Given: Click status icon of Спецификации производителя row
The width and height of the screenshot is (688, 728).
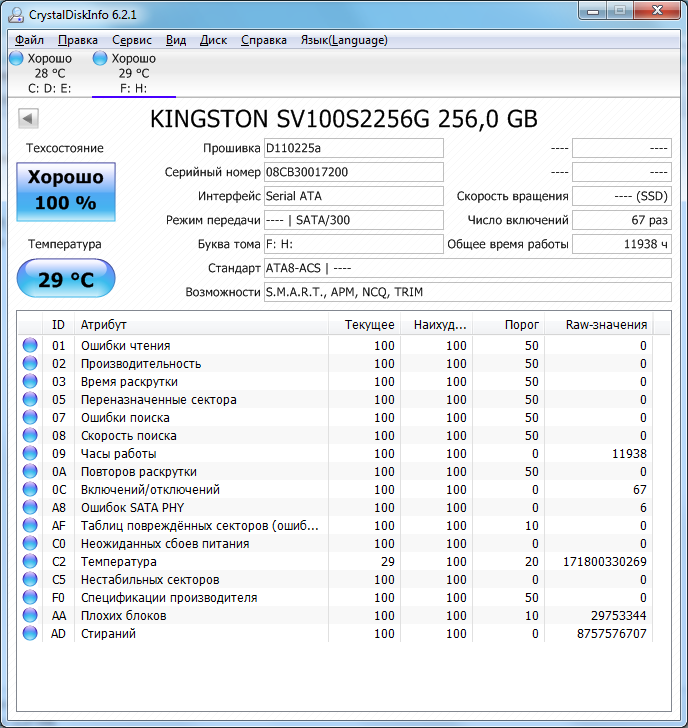Looking at the screenshot, I should coord(30,598).
